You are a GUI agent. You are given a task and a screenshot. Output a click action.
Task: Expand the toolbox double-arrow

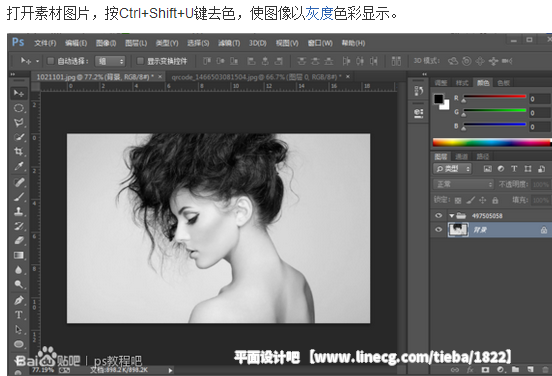tap(13, 74)
